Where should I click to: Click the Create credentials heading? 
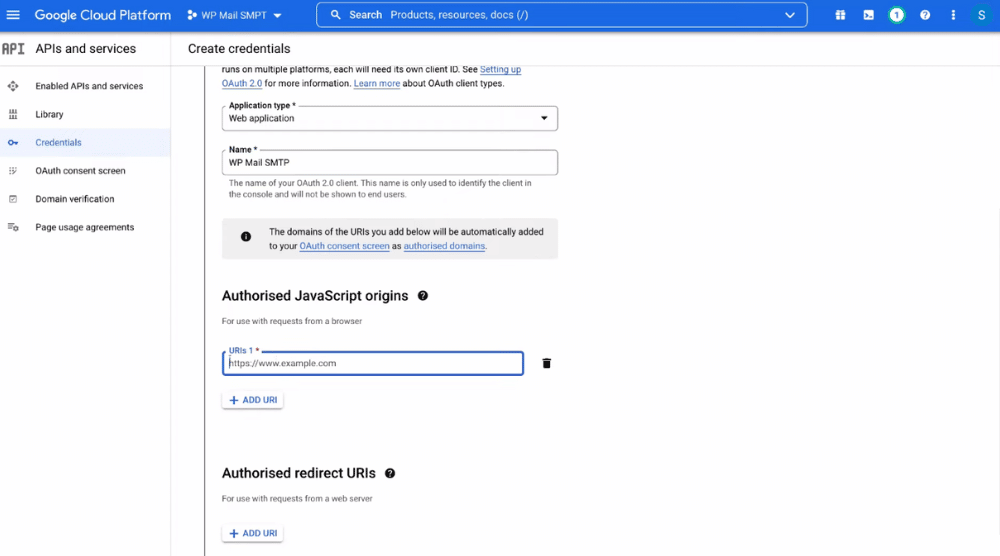[239, 48]
